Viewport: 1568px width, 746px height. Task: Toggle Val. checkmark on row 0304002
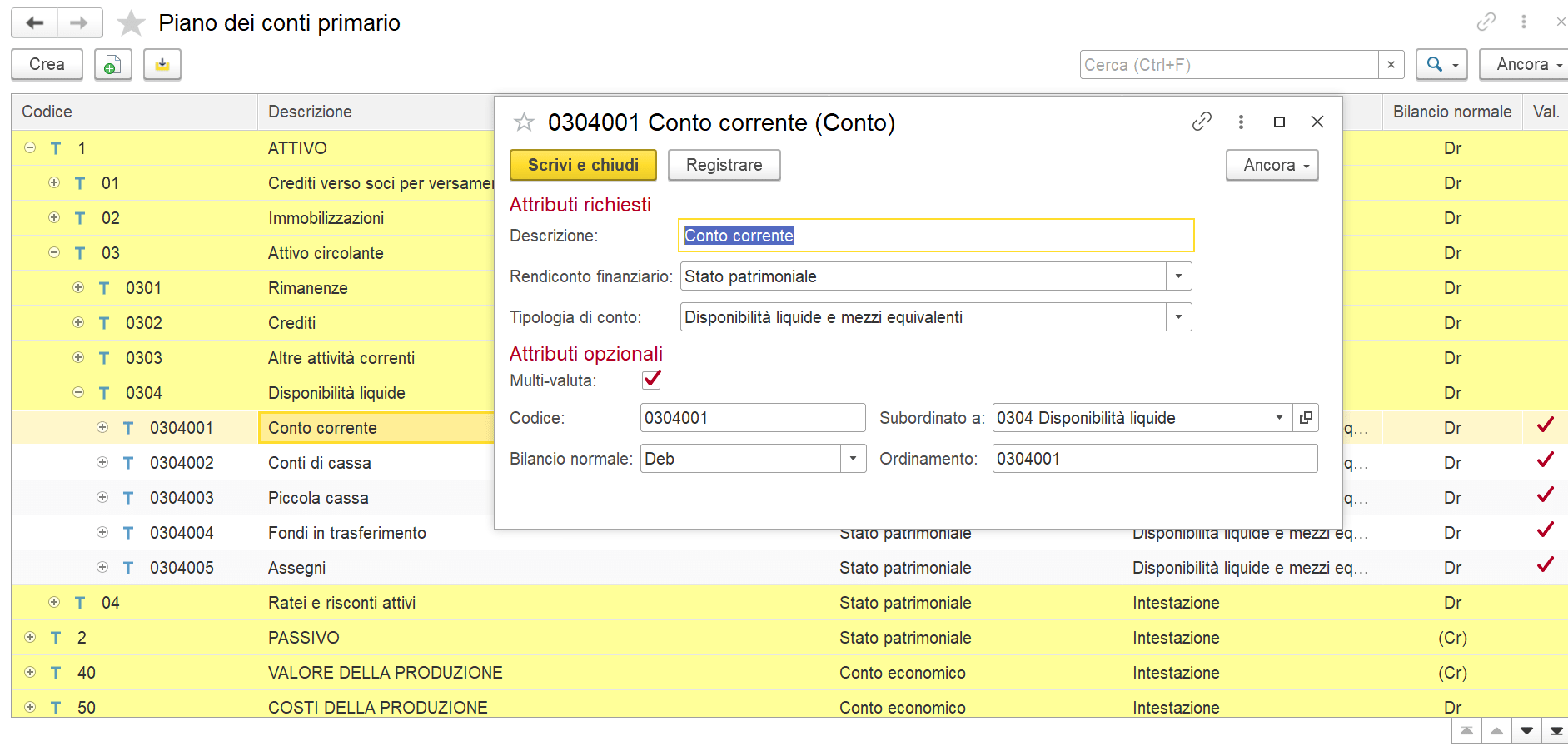1546,460
